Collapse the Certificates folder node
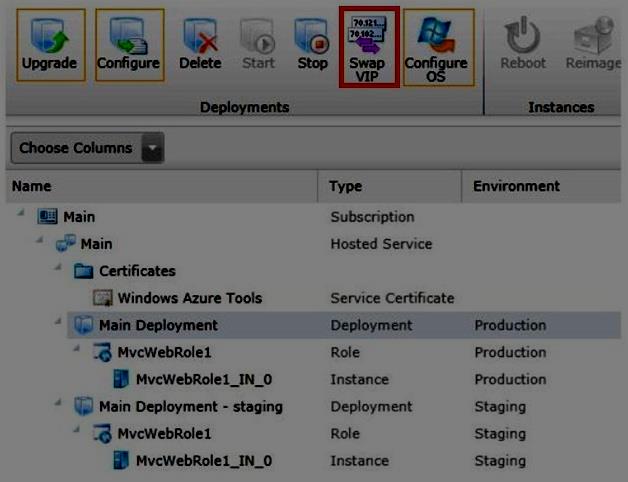This screenshot has width=628, height=482. [58, 266]
